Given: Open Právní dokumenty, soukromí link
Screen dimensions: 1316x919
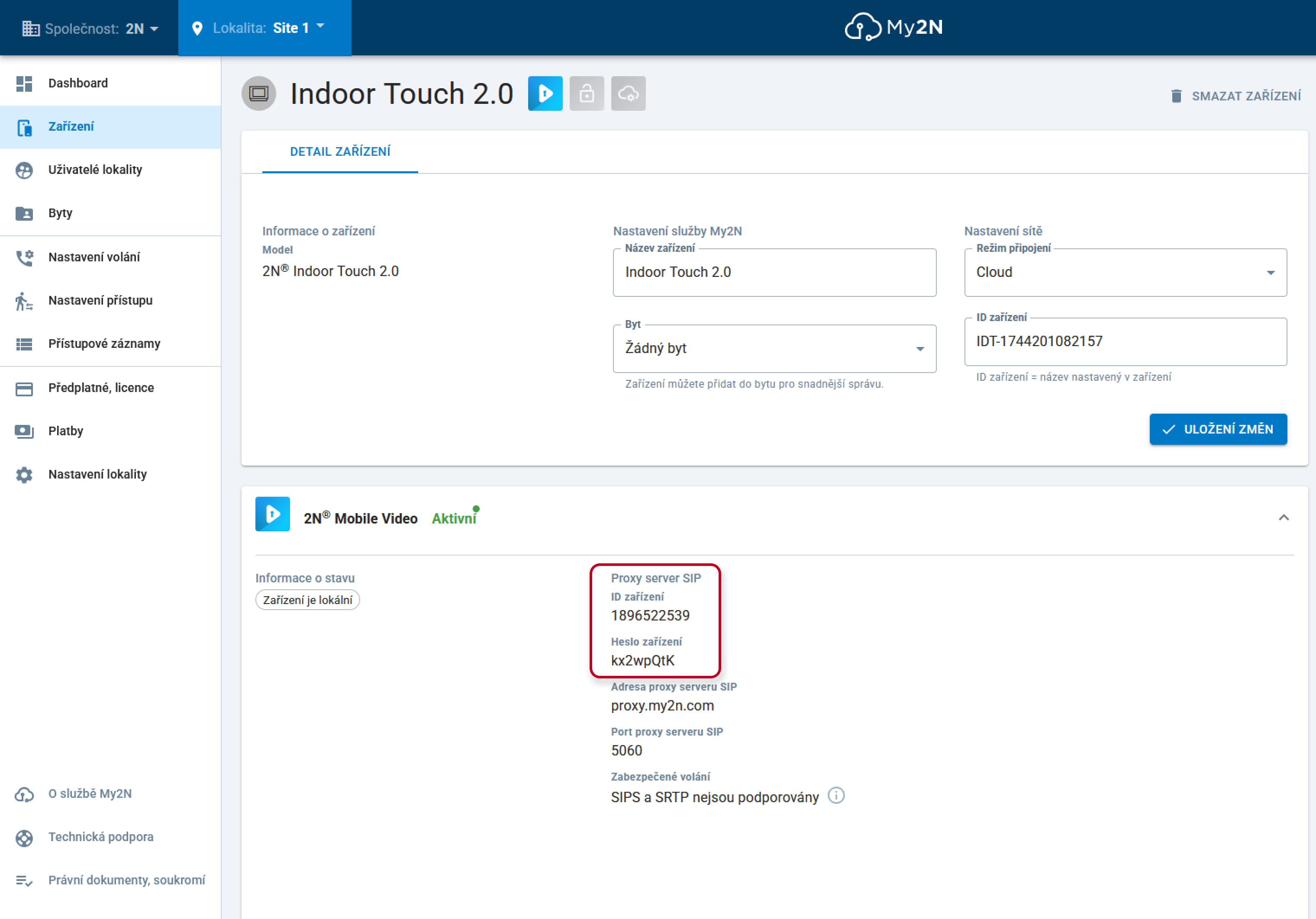Looking at the screenshot, I should point(111,880).
